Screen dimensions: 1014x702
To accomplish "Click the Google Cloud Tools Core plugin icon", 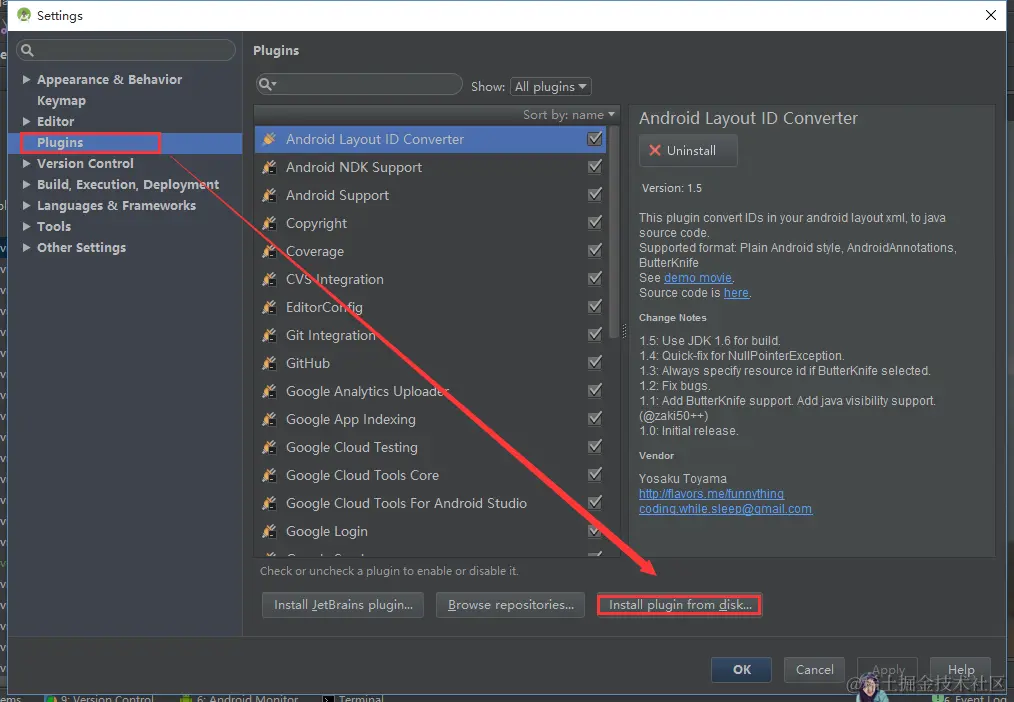I will point(269,475).
